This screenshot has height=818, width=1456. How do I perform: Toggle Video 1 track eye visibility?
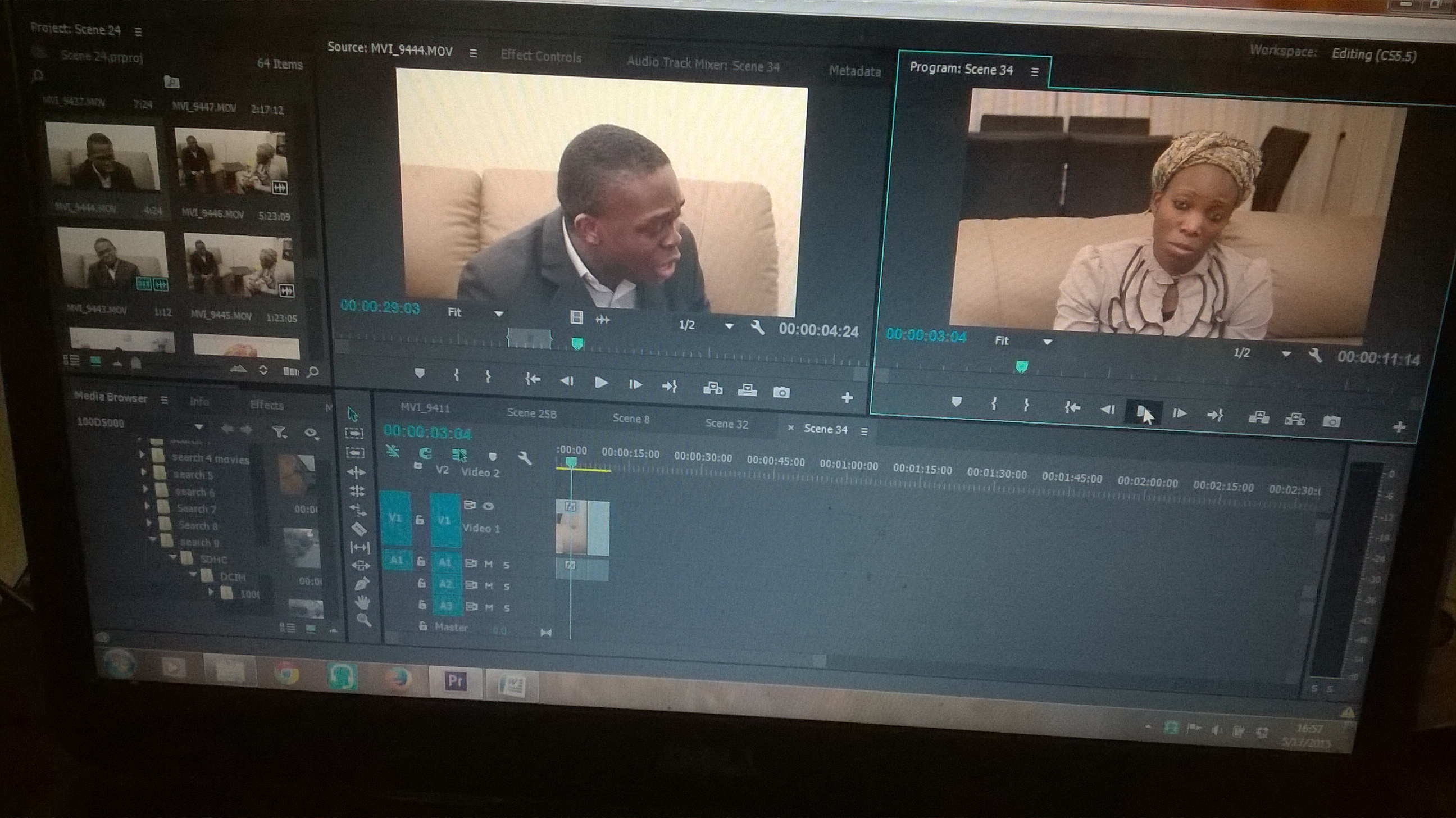[x=488, y=506]
